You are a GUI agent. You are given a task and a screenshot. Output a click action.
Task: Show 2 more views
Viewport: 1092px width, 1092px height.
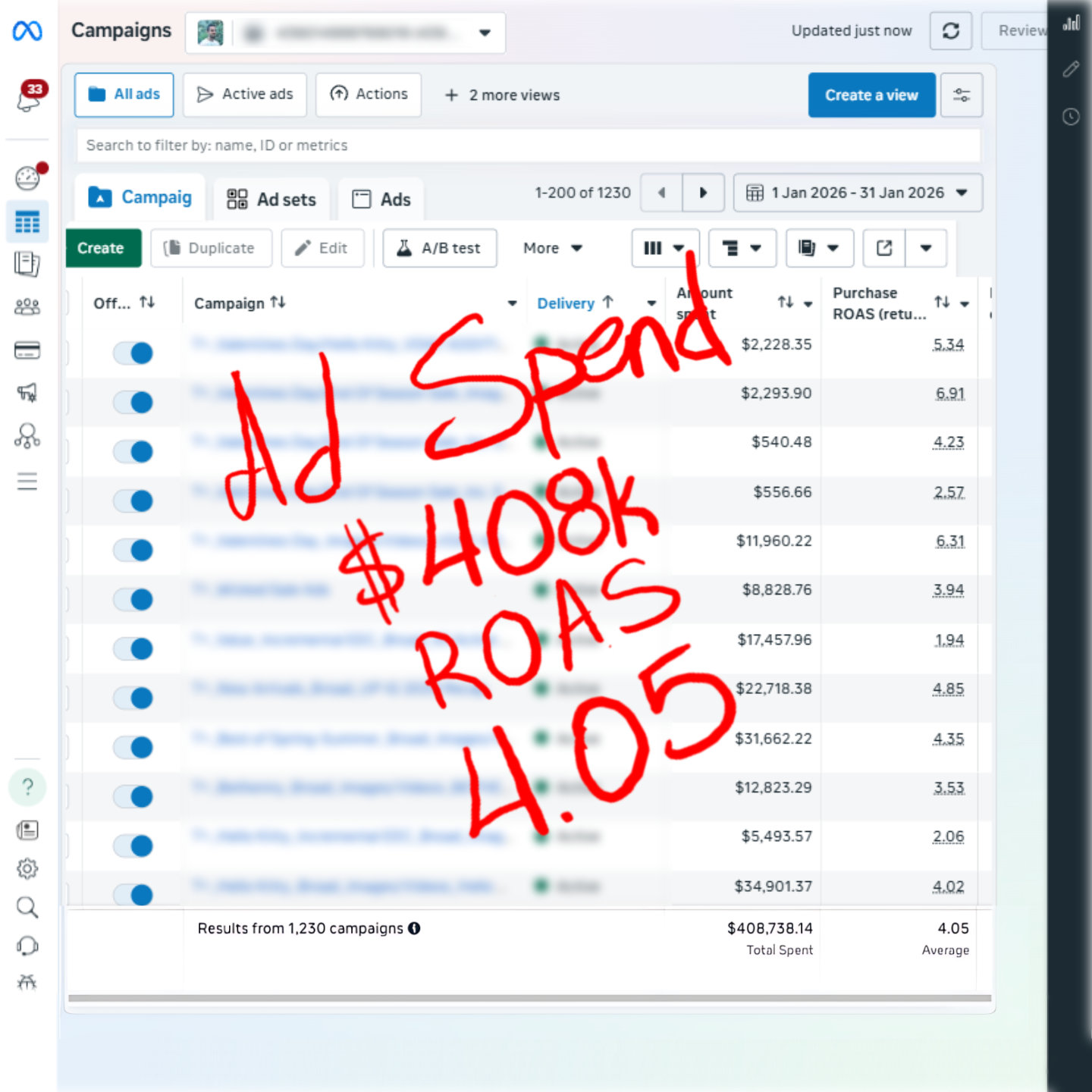point(503,96)
